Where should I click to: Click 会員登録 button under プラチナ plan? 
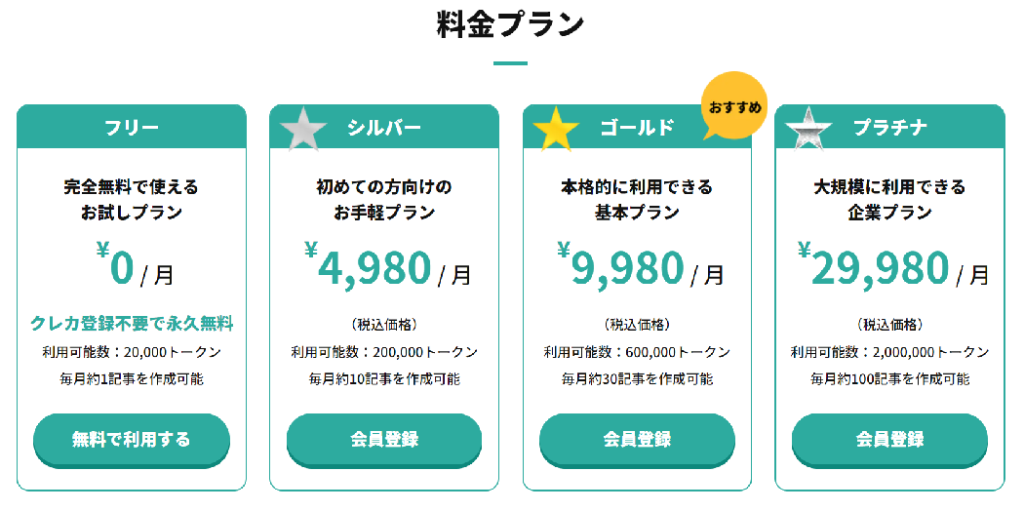coord(889,440)
